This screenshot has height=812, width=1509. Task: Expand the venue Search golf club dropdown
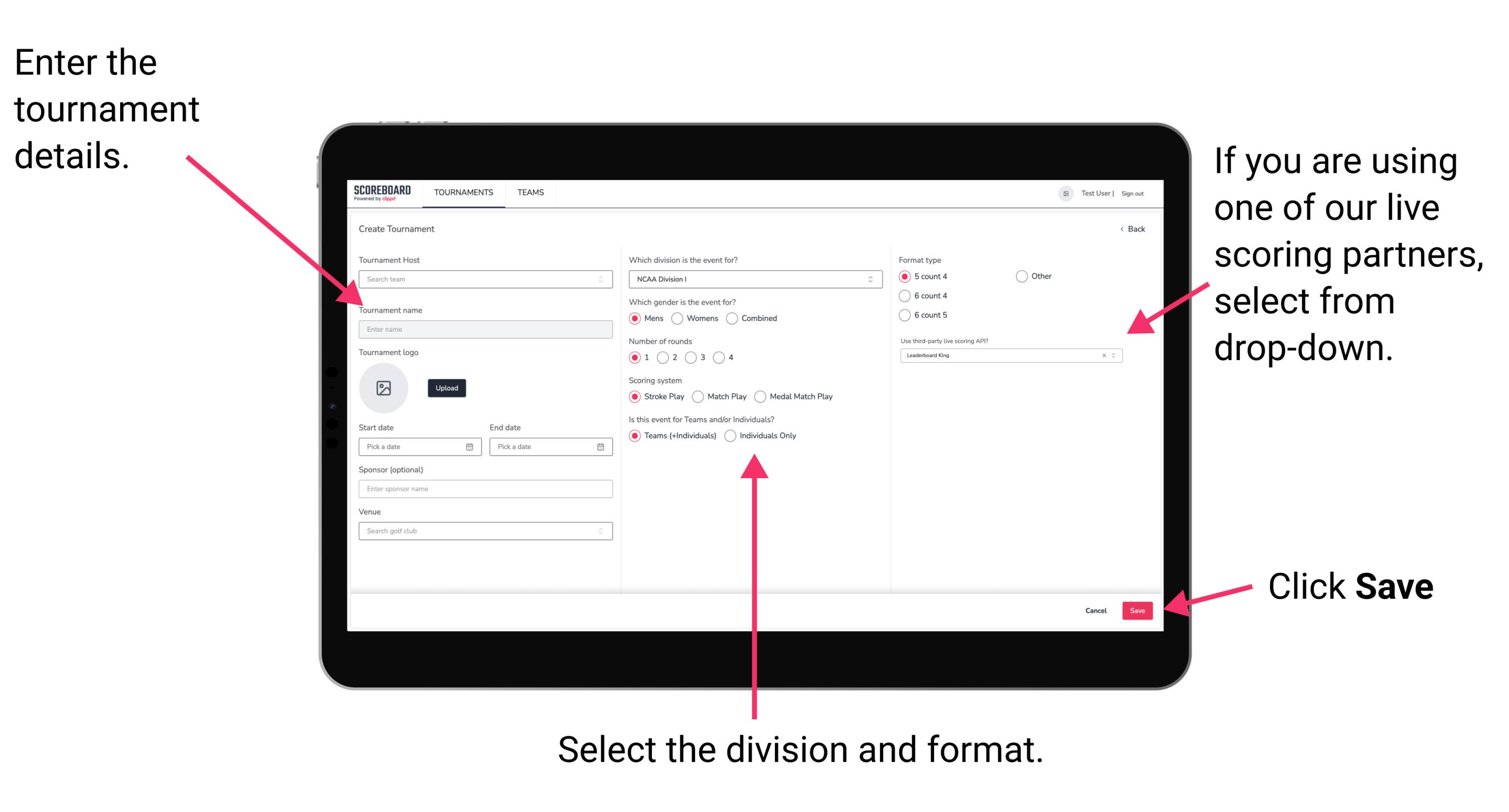(x=599, y=530)
